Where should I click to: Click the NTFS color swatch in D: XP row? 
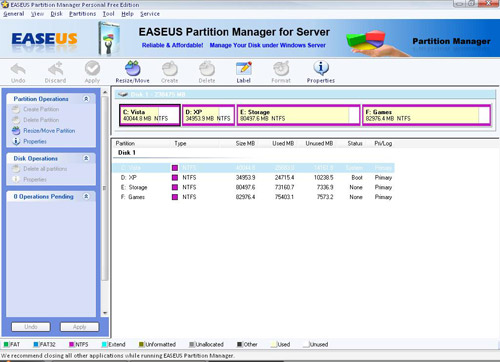175,178
